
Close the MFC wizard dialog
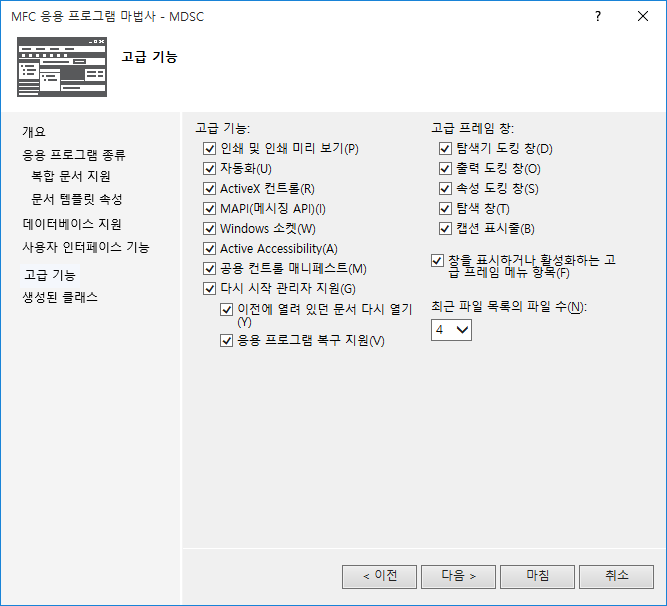coord(643,16)
